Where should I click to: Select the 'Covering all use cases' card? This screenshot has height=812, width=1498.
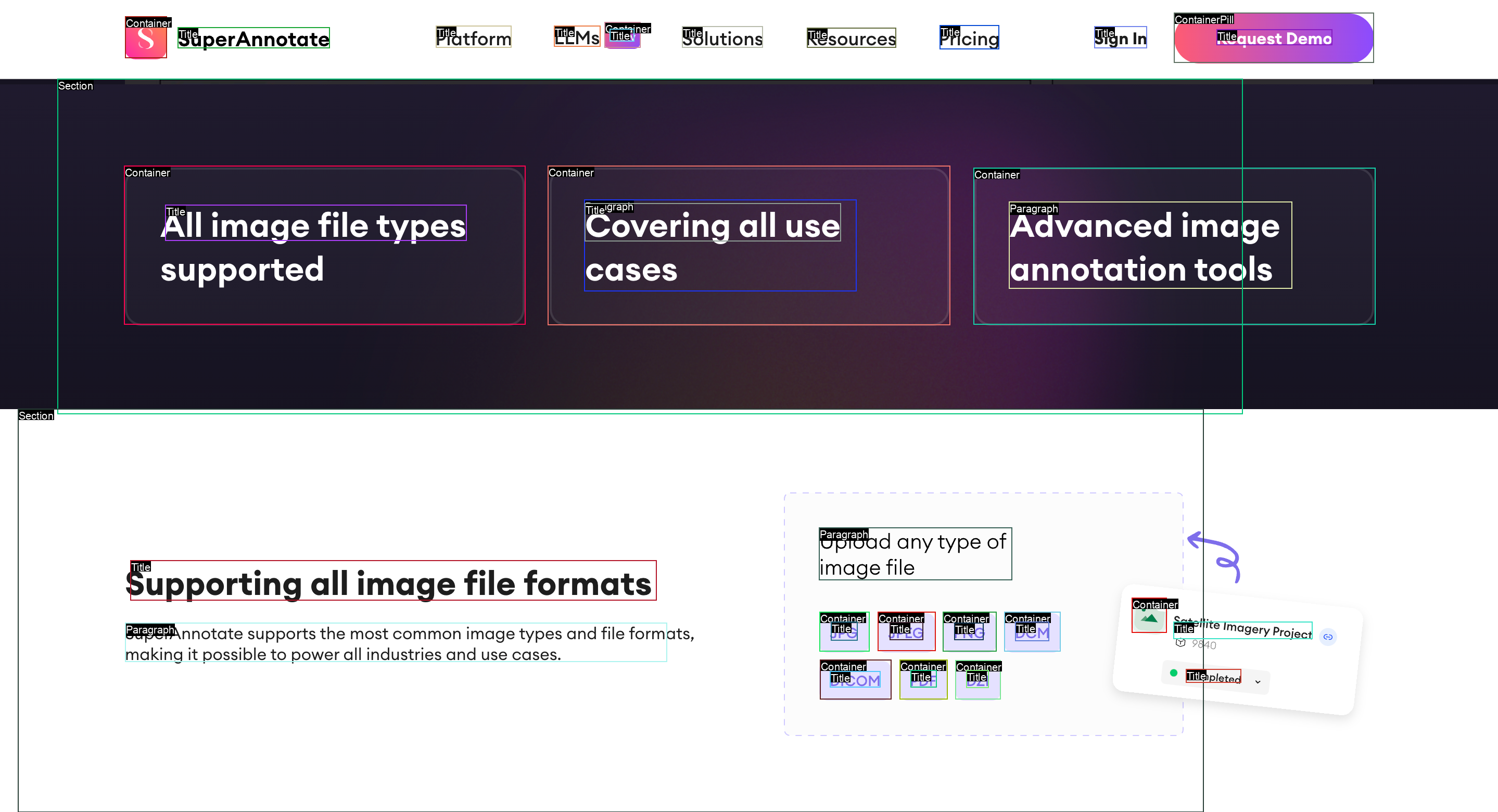[748, 246]
